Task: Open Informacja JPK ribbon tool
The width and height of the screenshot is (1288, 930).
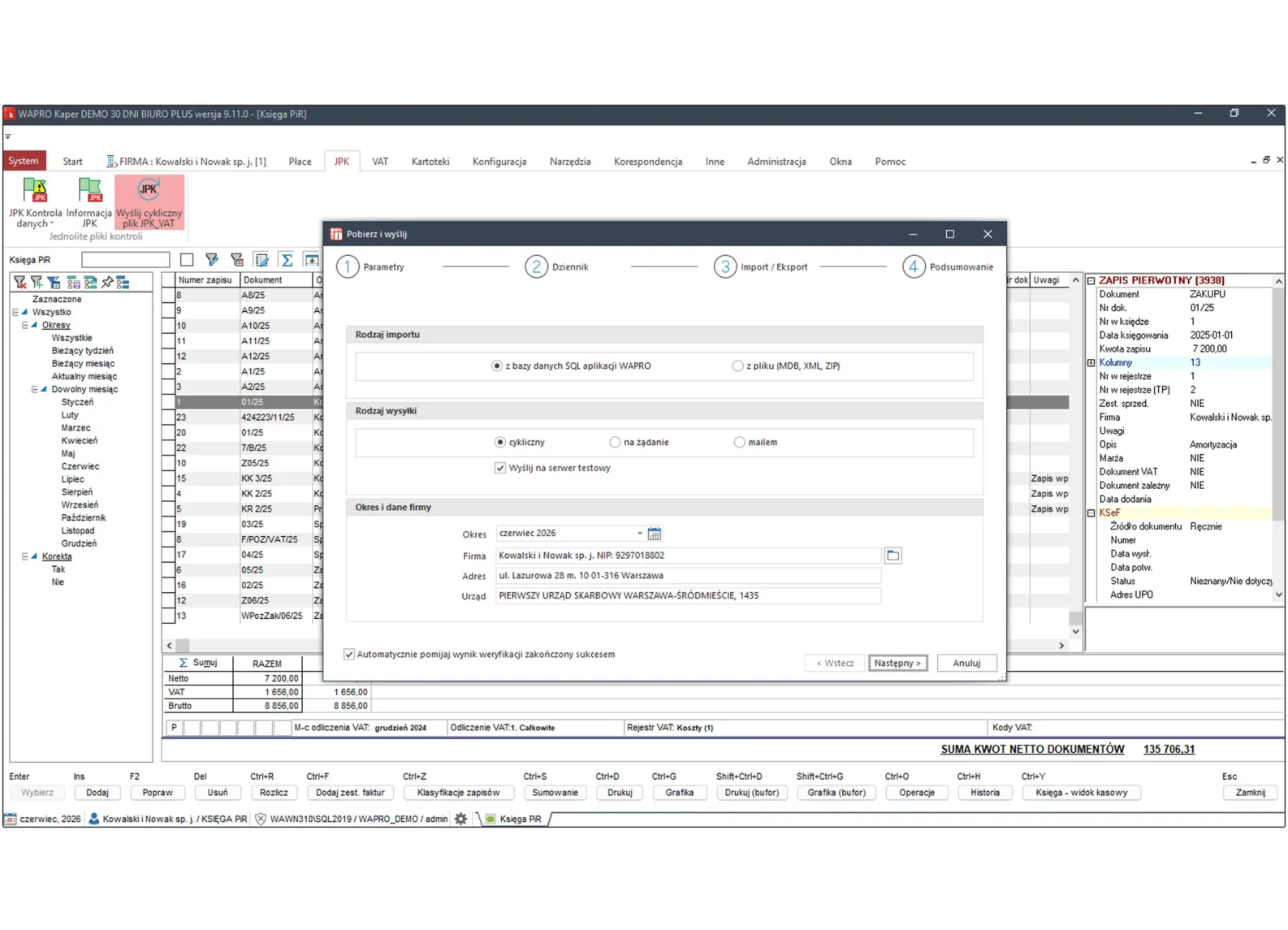Action: [x=89, y=202]
